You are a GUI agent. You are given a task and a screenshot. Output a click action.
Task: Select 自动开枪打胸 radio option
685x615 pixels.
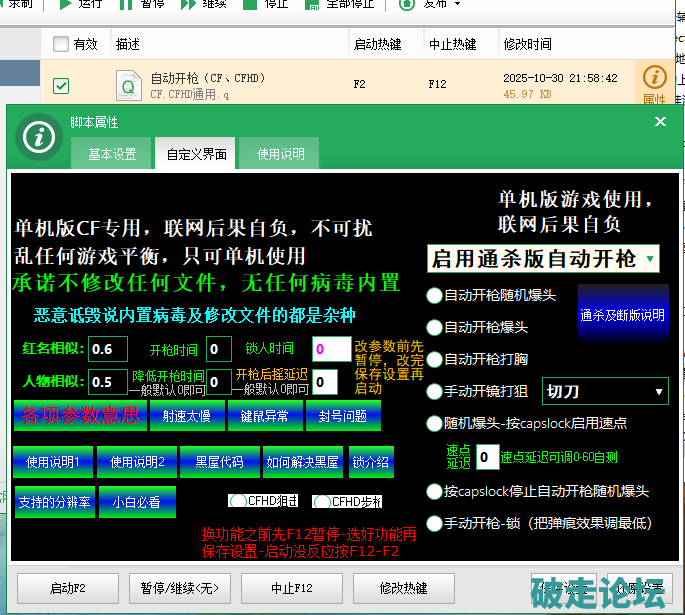(x=434, y=359)
